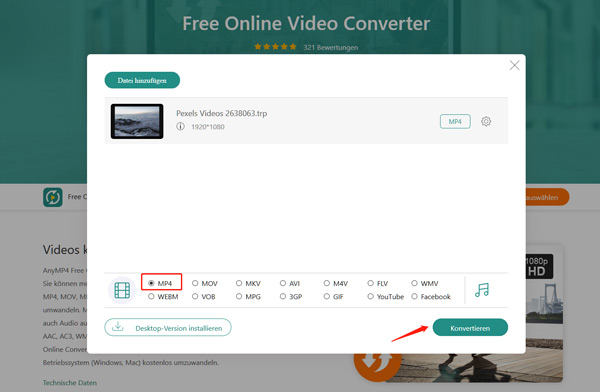Close the converter dialog with X
This screenshot has width=600, height=392.
point(515,65)
